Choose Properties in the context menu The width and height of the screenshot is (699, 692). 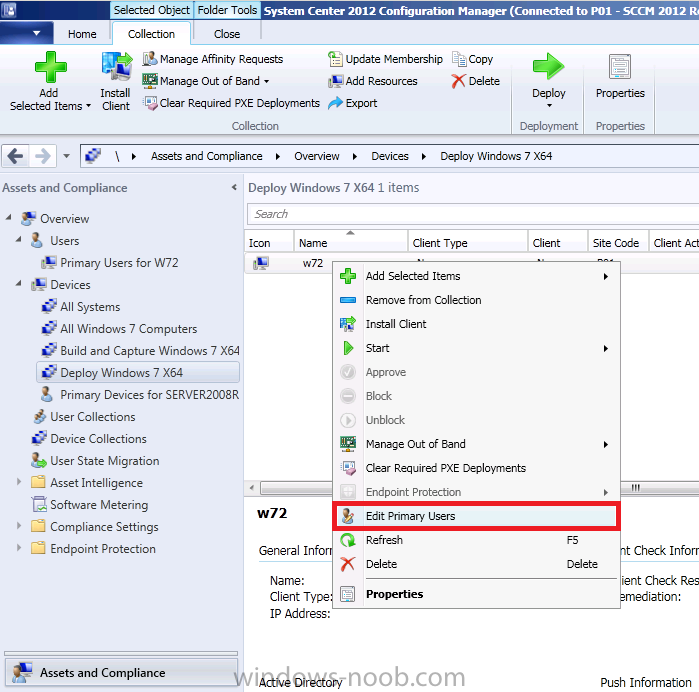pyautogui.click(x=476, y=594)
